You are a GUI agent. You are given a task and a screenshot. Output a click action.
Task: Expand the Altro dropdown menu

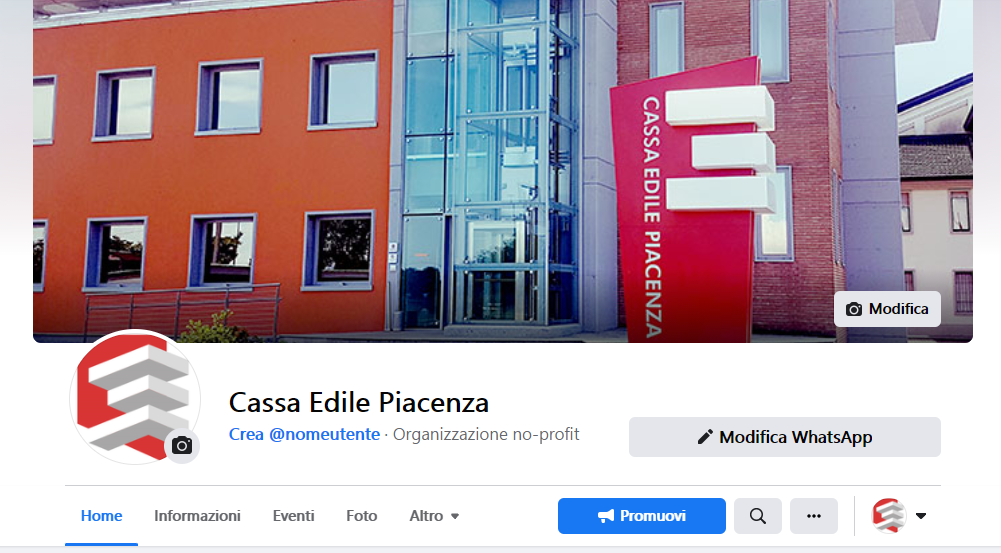tap(434, 516)
